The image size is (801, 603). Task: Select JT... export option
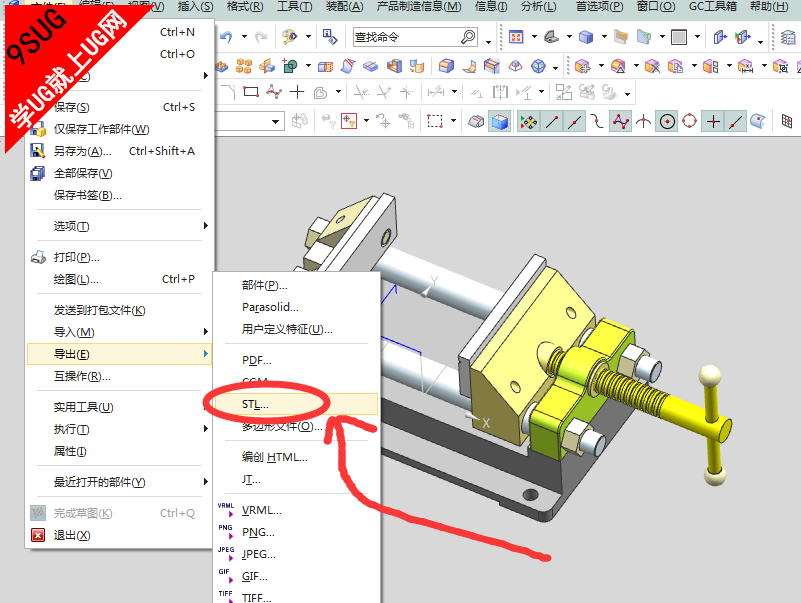pyautogui.click(x=251, y=480)
